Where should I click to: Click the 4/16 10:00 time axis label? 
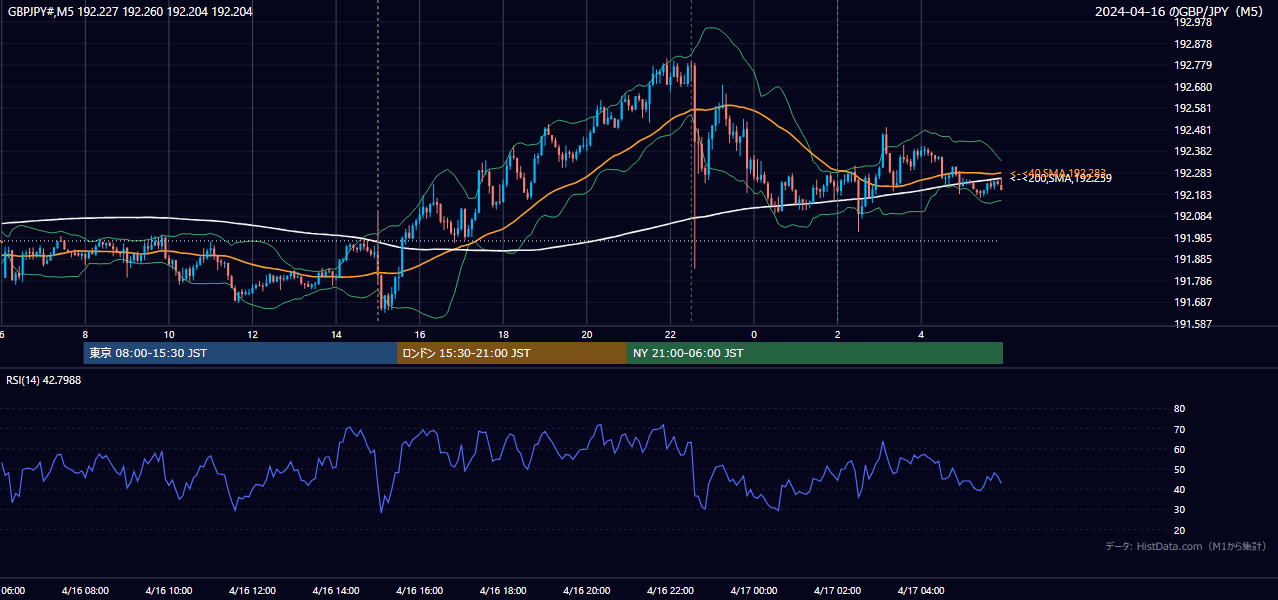[x=168, y=590]
